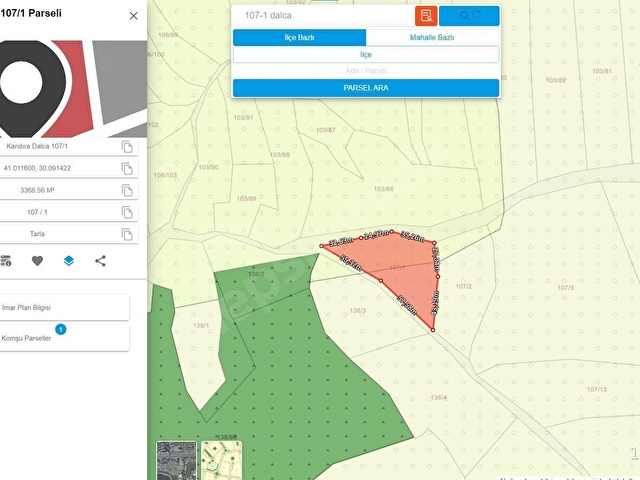Open İmar Plan Bilgisi section
Screen dimensions: 640x480
(x=64, y=307)
